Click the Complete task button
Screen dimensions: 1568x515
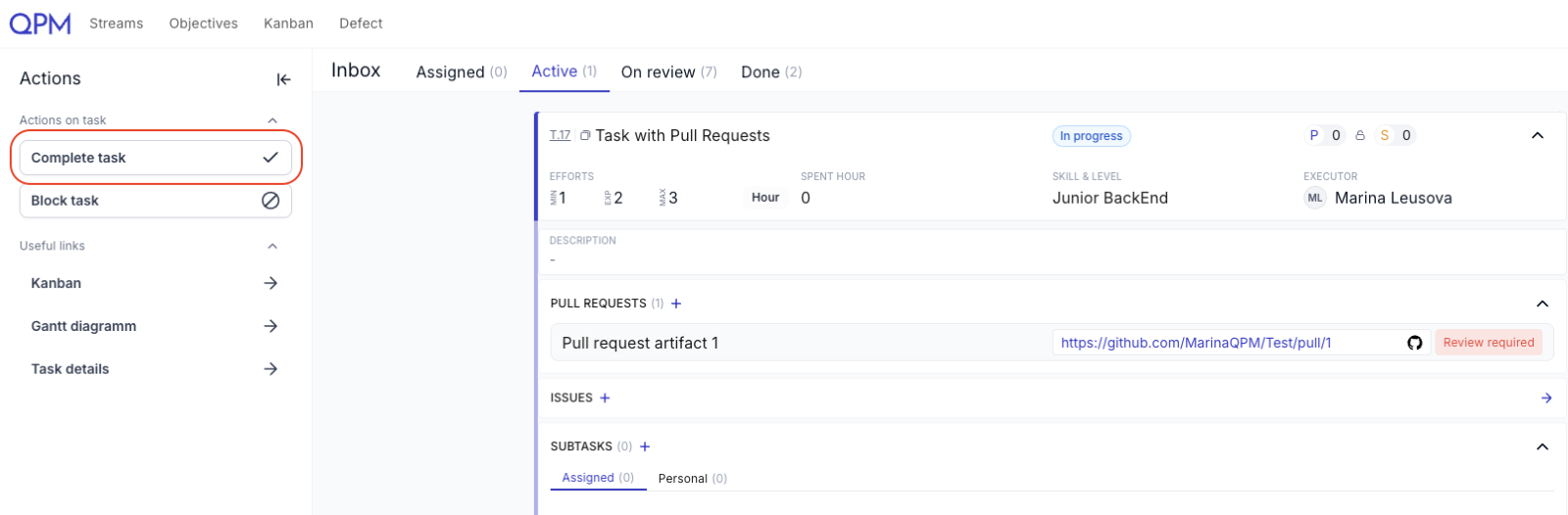(x=155, y=158)
